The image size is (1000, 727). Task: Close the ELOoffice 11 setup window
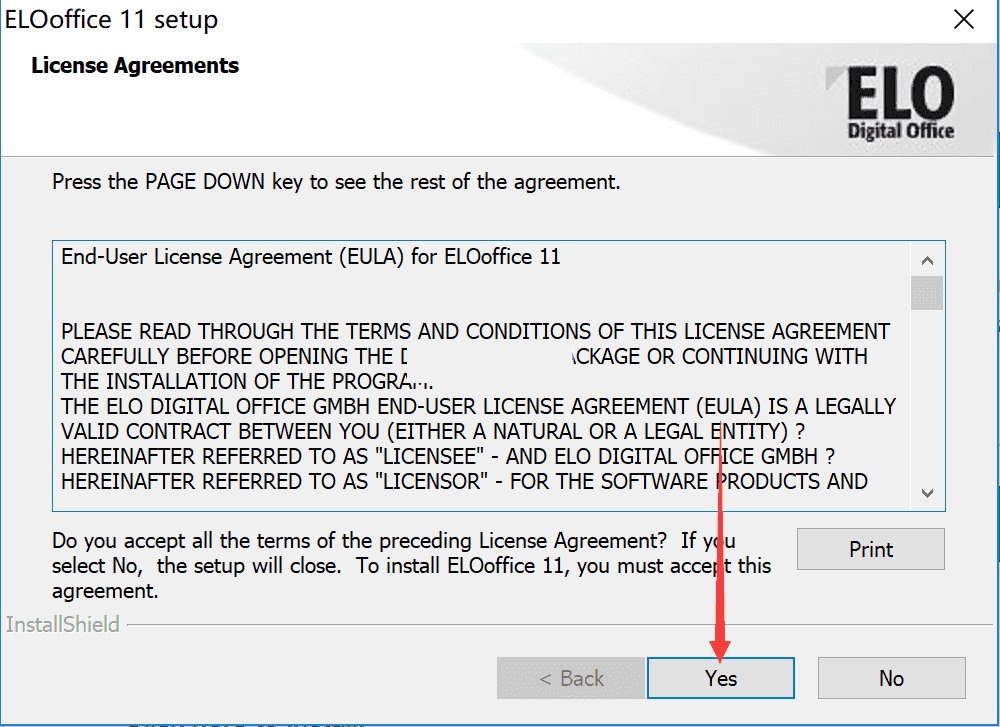pyautogui.click(x=963, y=19)
